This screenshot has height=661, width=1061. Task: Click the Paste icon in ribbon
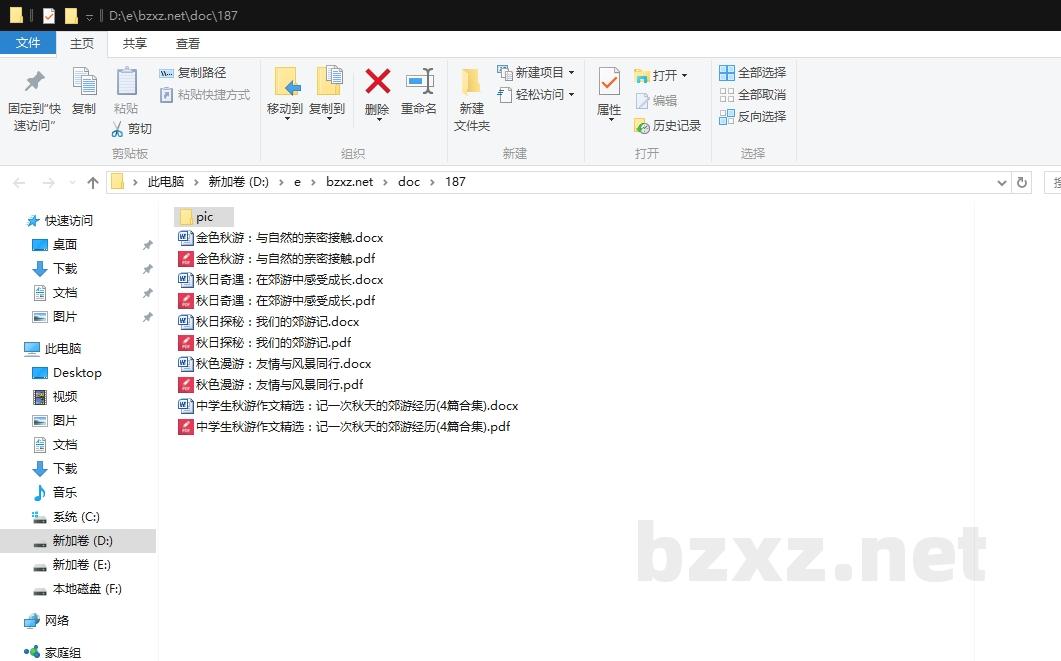point(126,82)
